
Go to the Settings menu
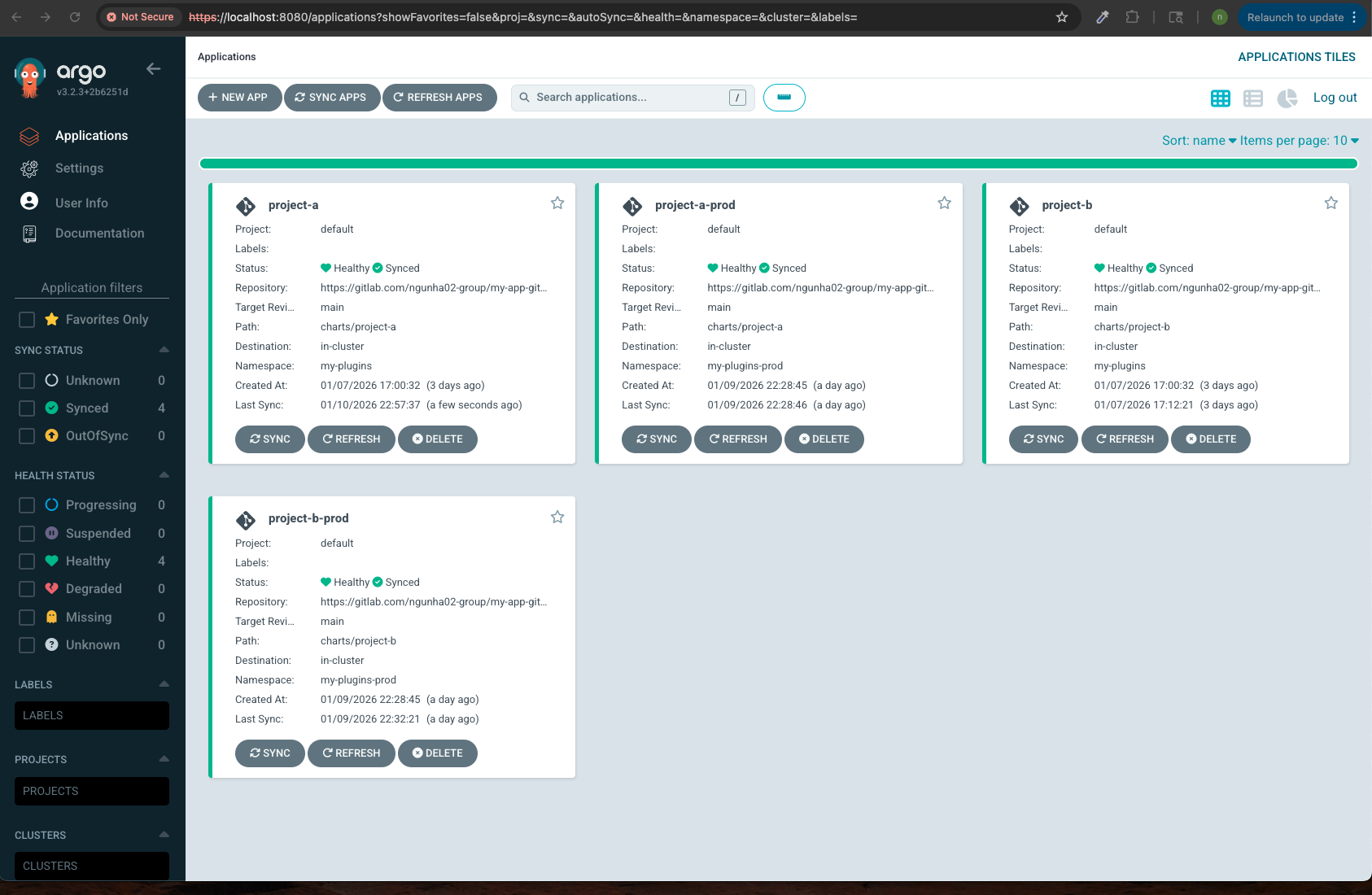tap(79, 168)
